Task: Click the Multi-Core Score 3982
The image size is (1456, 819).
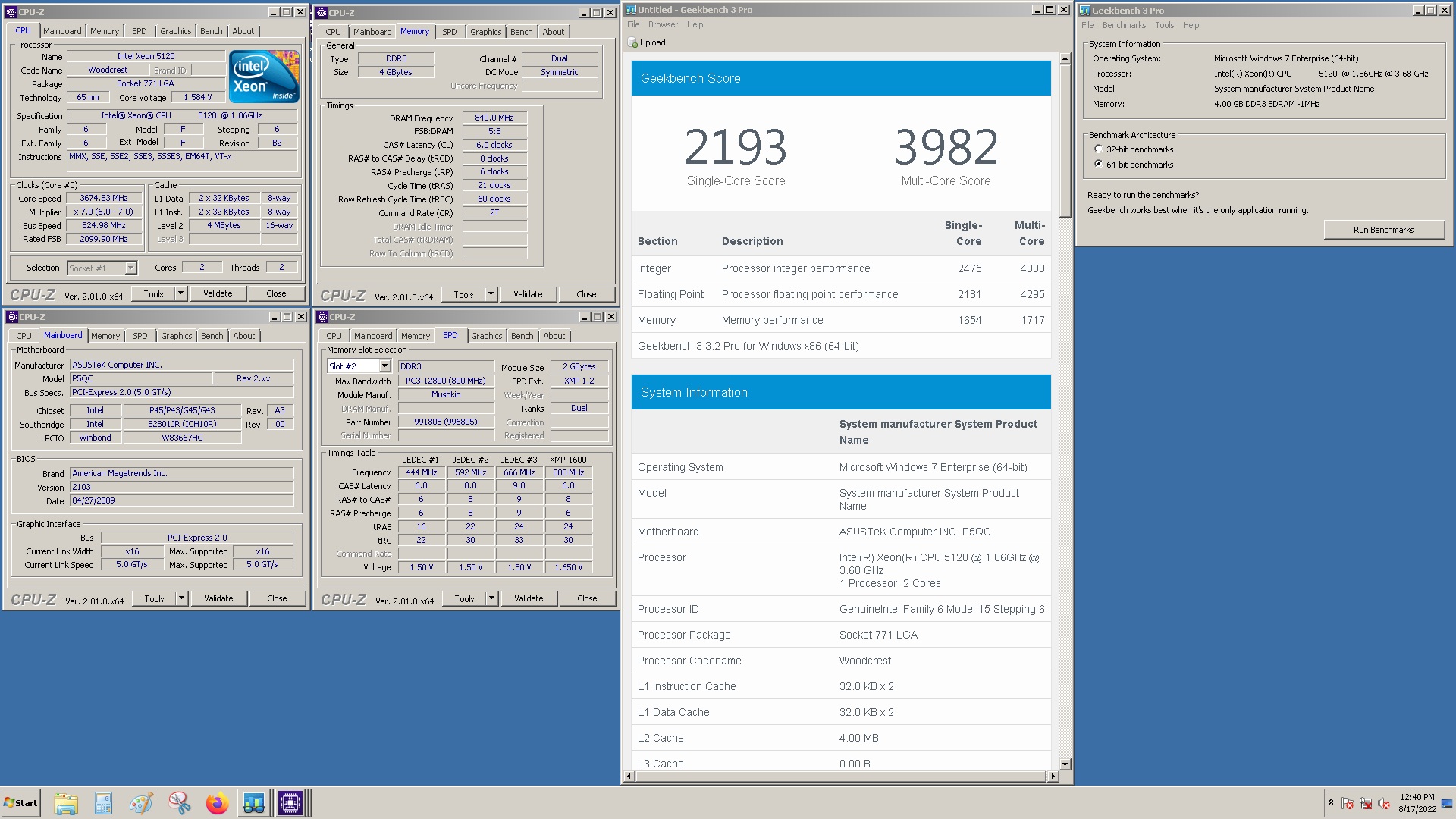Action: pyautogui.click(x=946, y=146)
